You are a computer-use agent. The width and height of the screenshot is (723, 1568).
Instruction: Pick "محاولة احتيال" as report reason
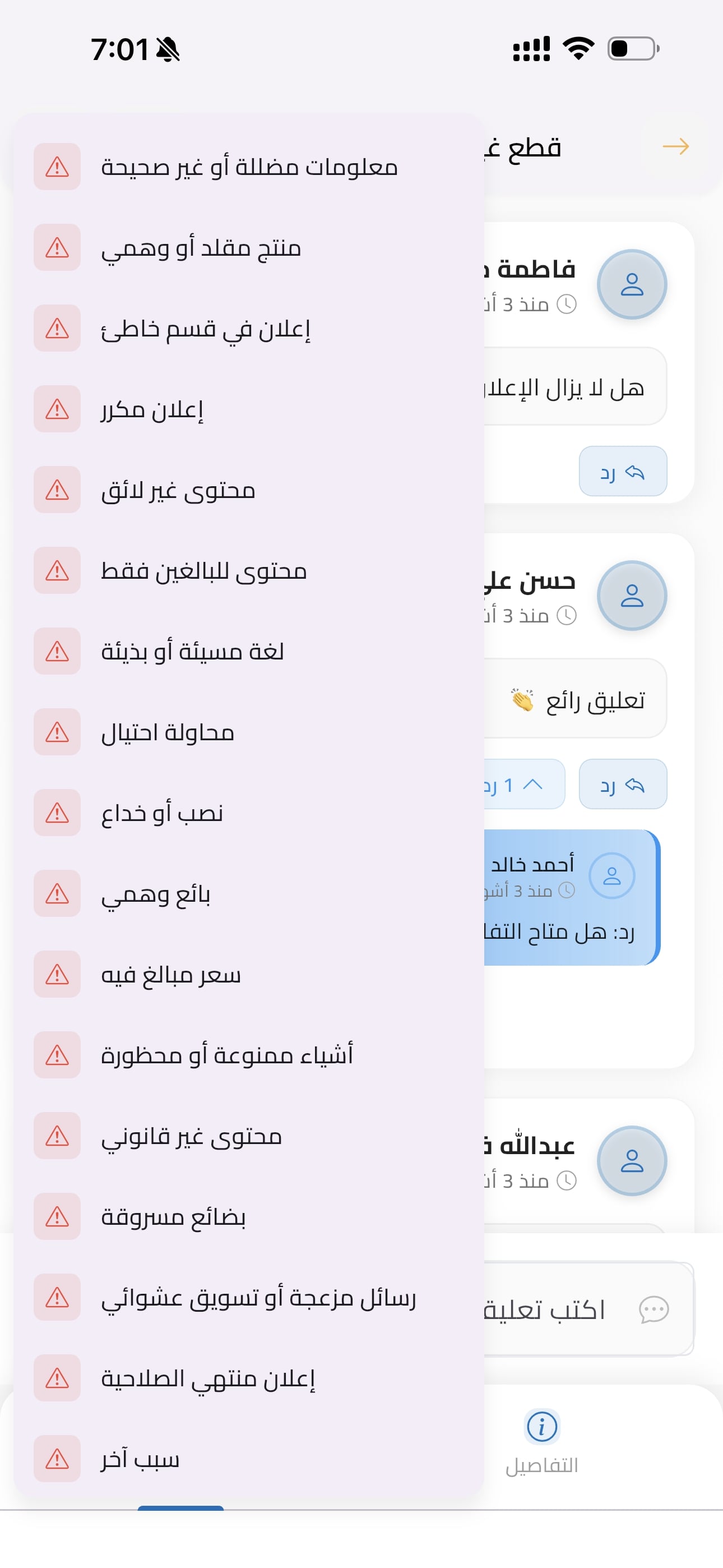168,732
